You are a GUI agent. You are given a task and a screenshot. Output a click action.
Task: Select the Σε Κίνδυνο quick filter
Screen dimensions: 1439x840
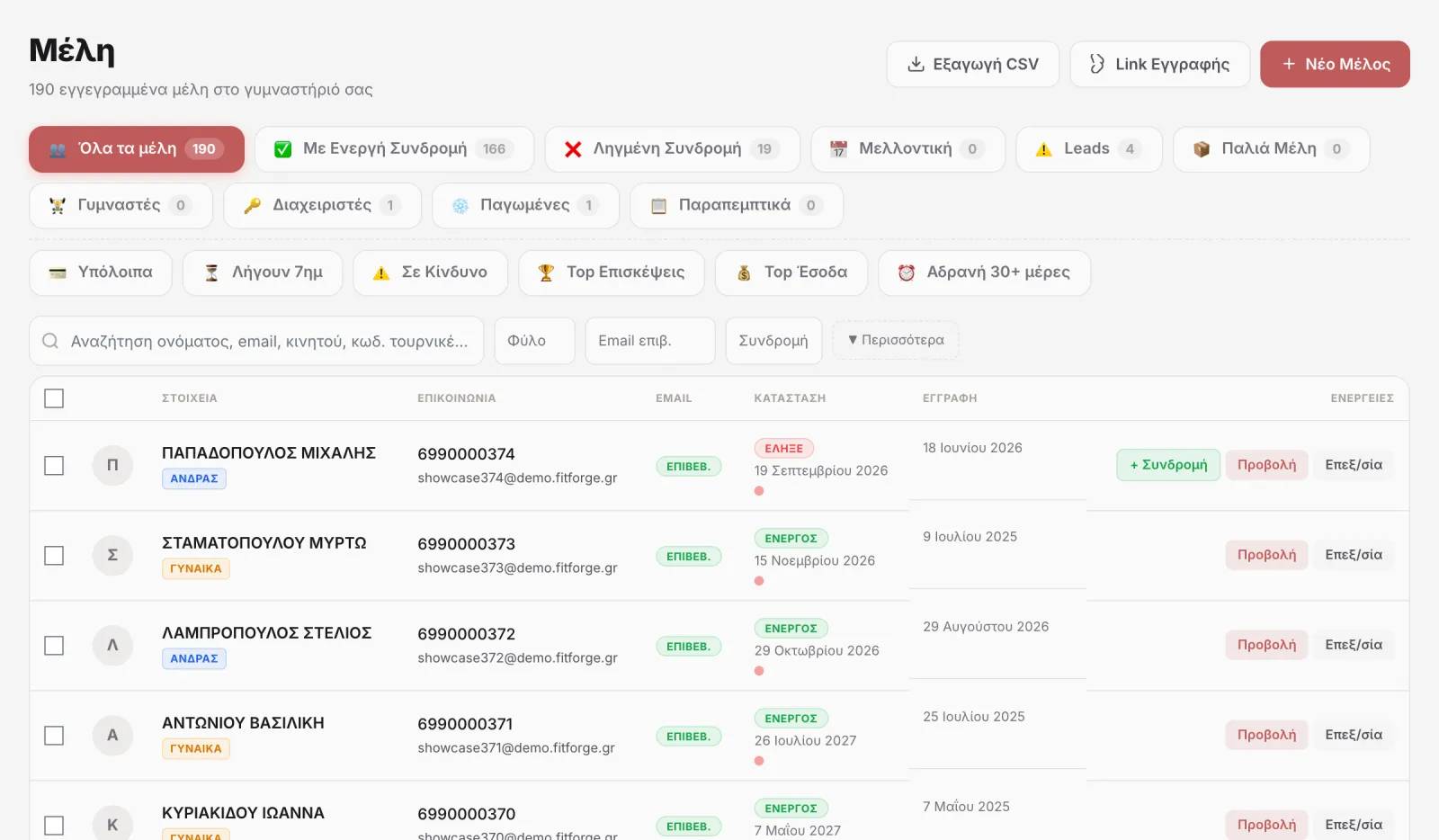point(430,273)
